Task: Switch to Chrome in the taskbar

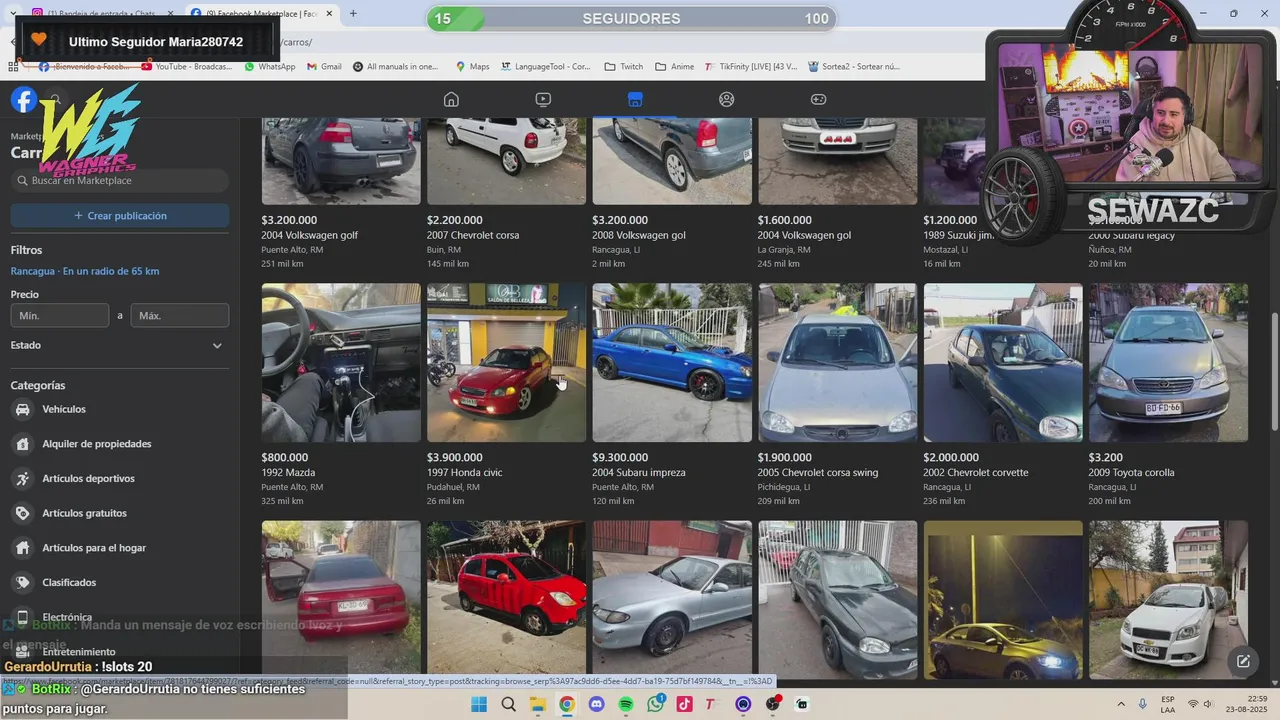Action: tap(567, 704)
